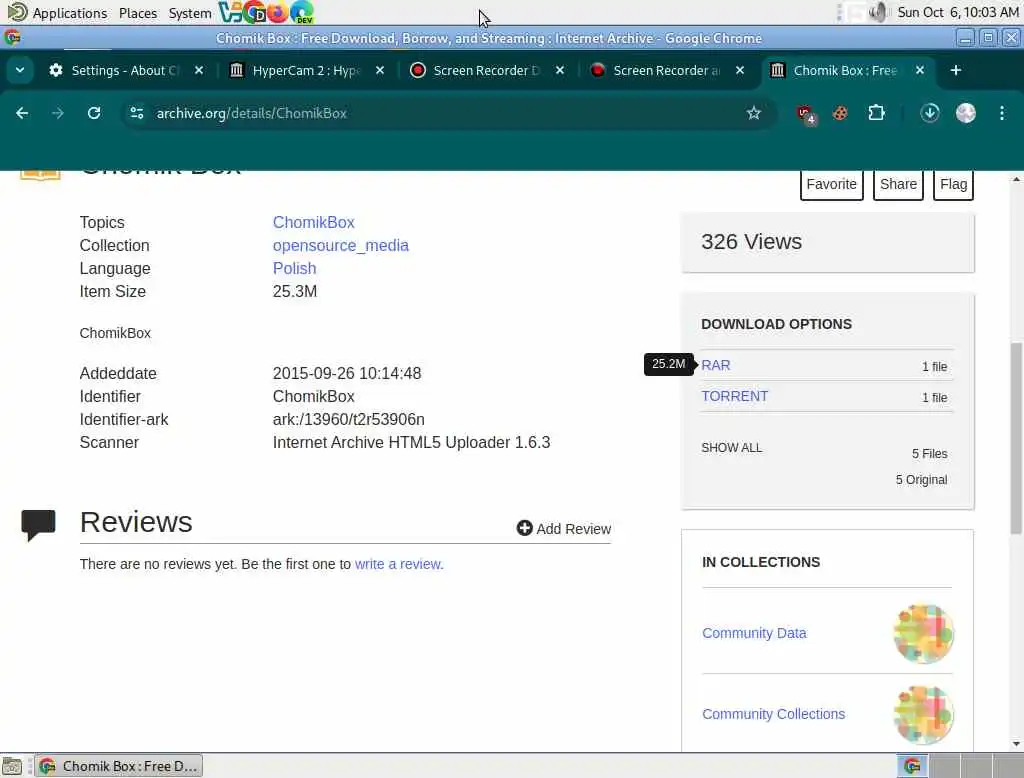The height and width of the screenshot is (778, 1024).
Task: Click the 326 Views text
Action: click(751, 242)
